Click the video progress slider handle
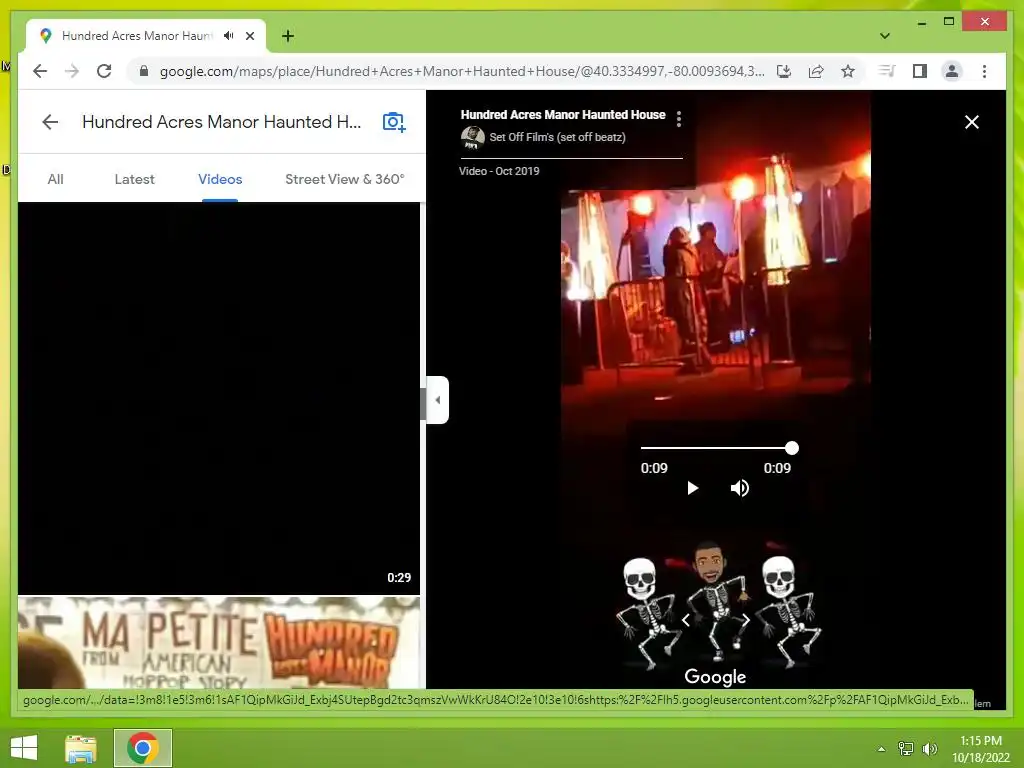This screenshot has height=768, width=1024. pos(792,448)
